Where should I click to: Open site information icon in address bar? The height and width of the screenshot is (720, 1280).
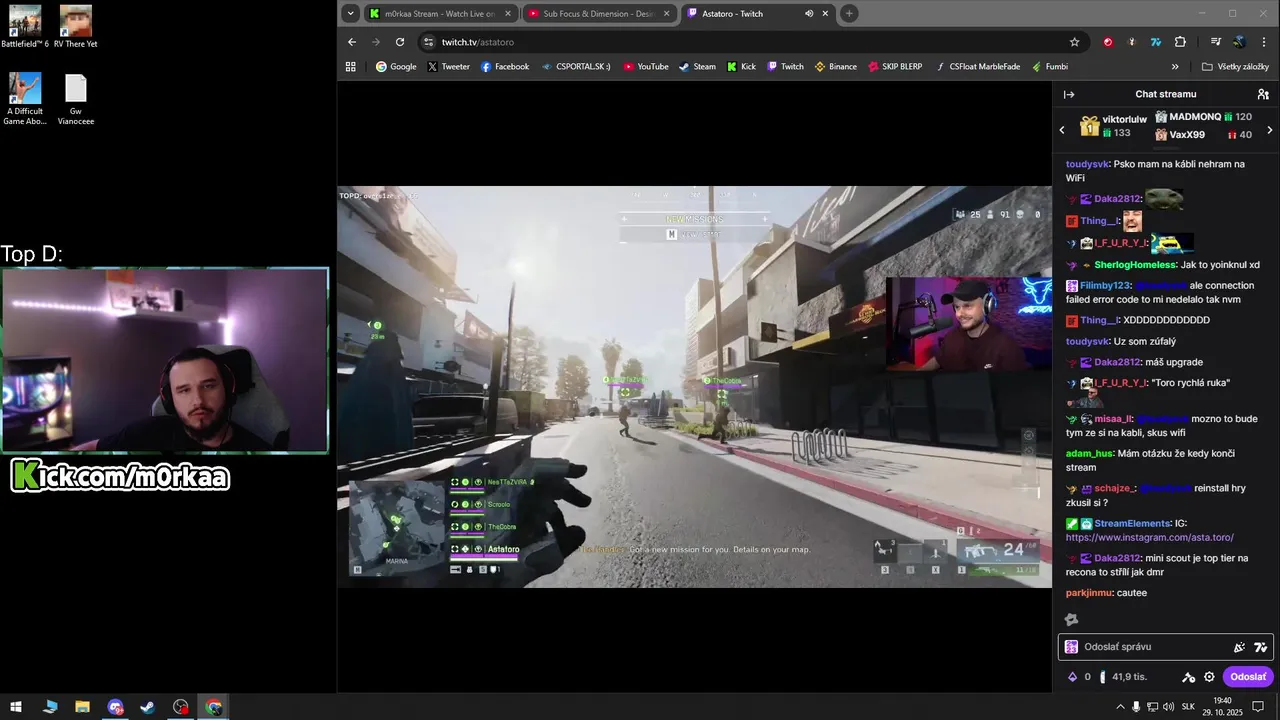(x=428, y=42)
